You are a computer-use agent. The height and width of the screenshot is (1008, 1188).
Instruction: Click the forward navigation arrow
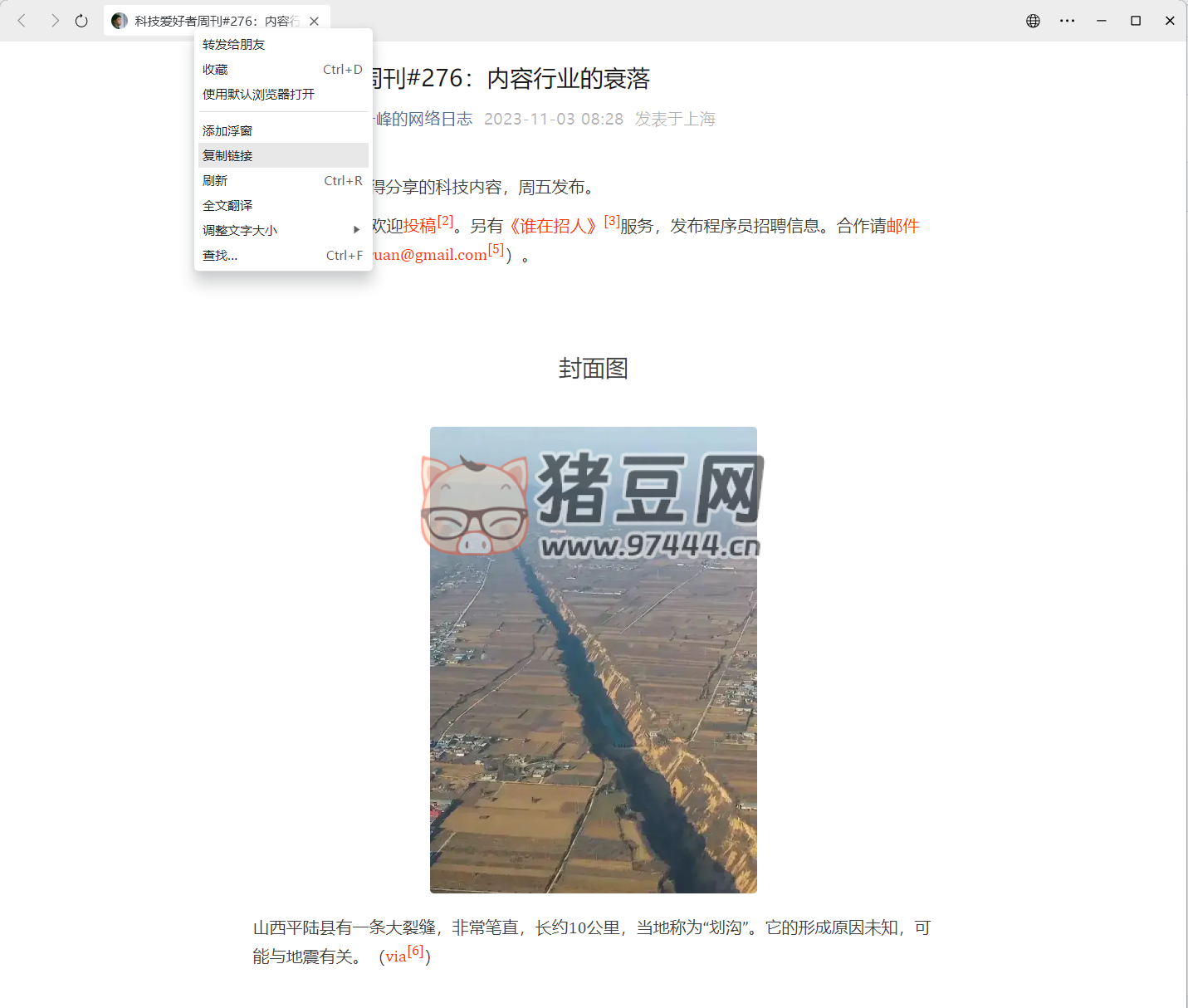tap(55, 21)
